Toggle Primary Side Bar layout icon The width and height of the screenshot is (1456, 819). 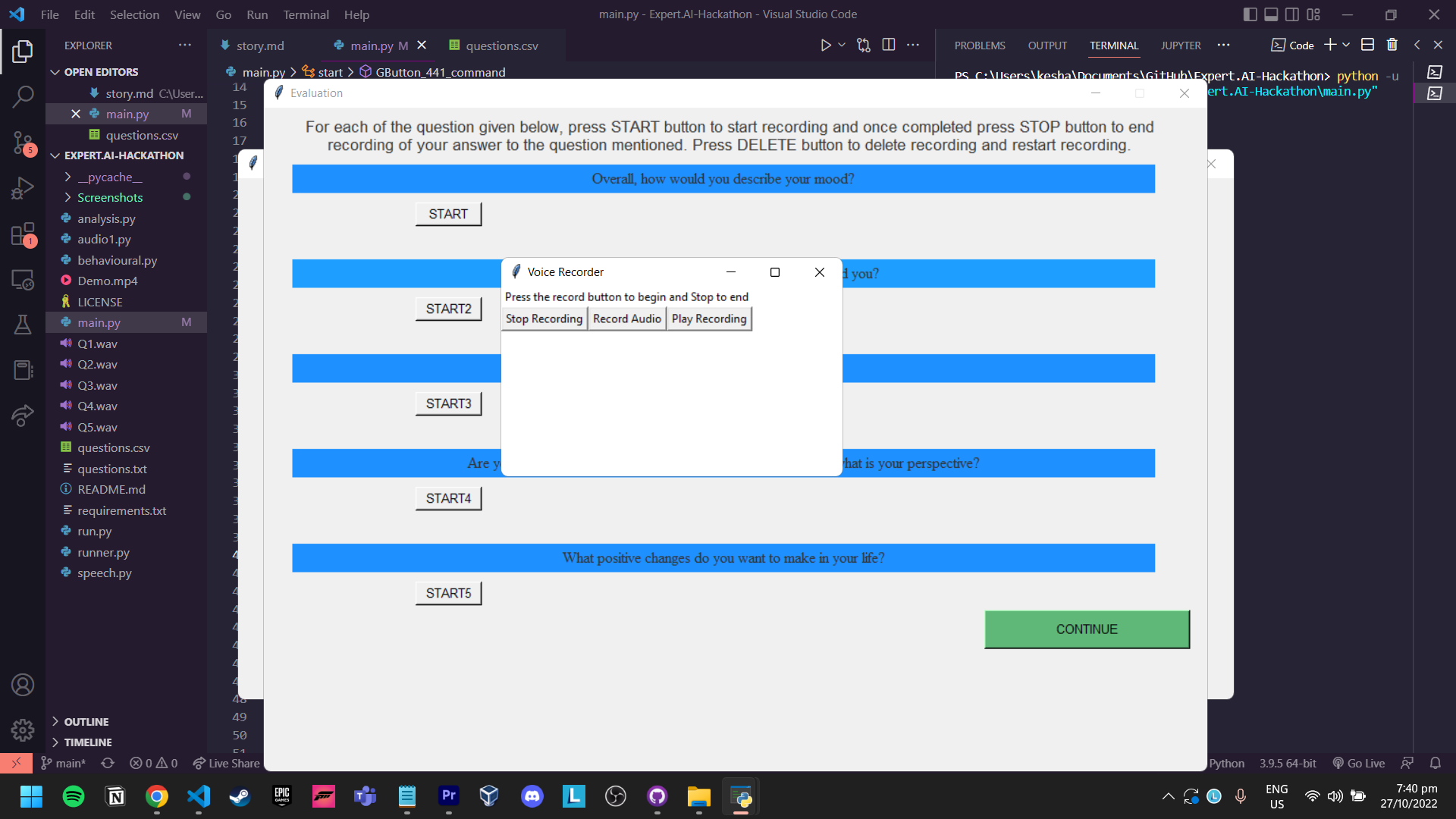tap(1250, 14)
